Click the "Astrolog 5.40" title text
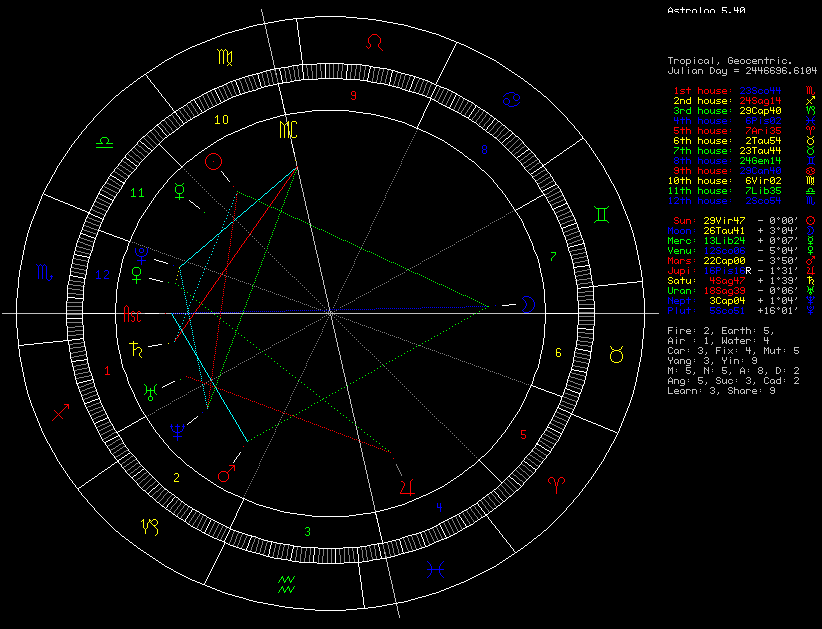Viewport: 822px width, 629px height. coord(706,11)
